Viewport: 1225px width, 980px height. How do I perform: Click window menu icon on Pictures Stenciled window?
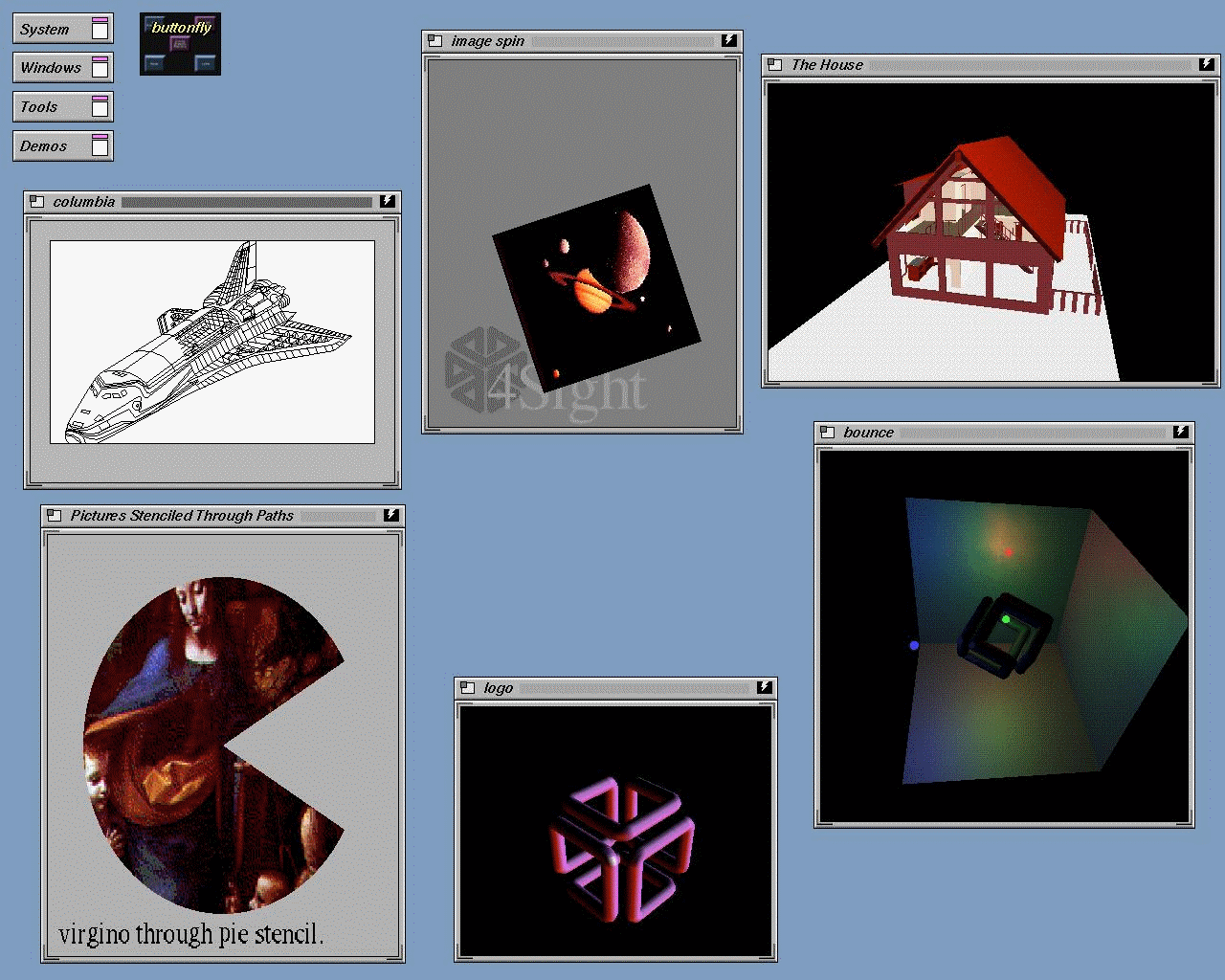(54, 516)
